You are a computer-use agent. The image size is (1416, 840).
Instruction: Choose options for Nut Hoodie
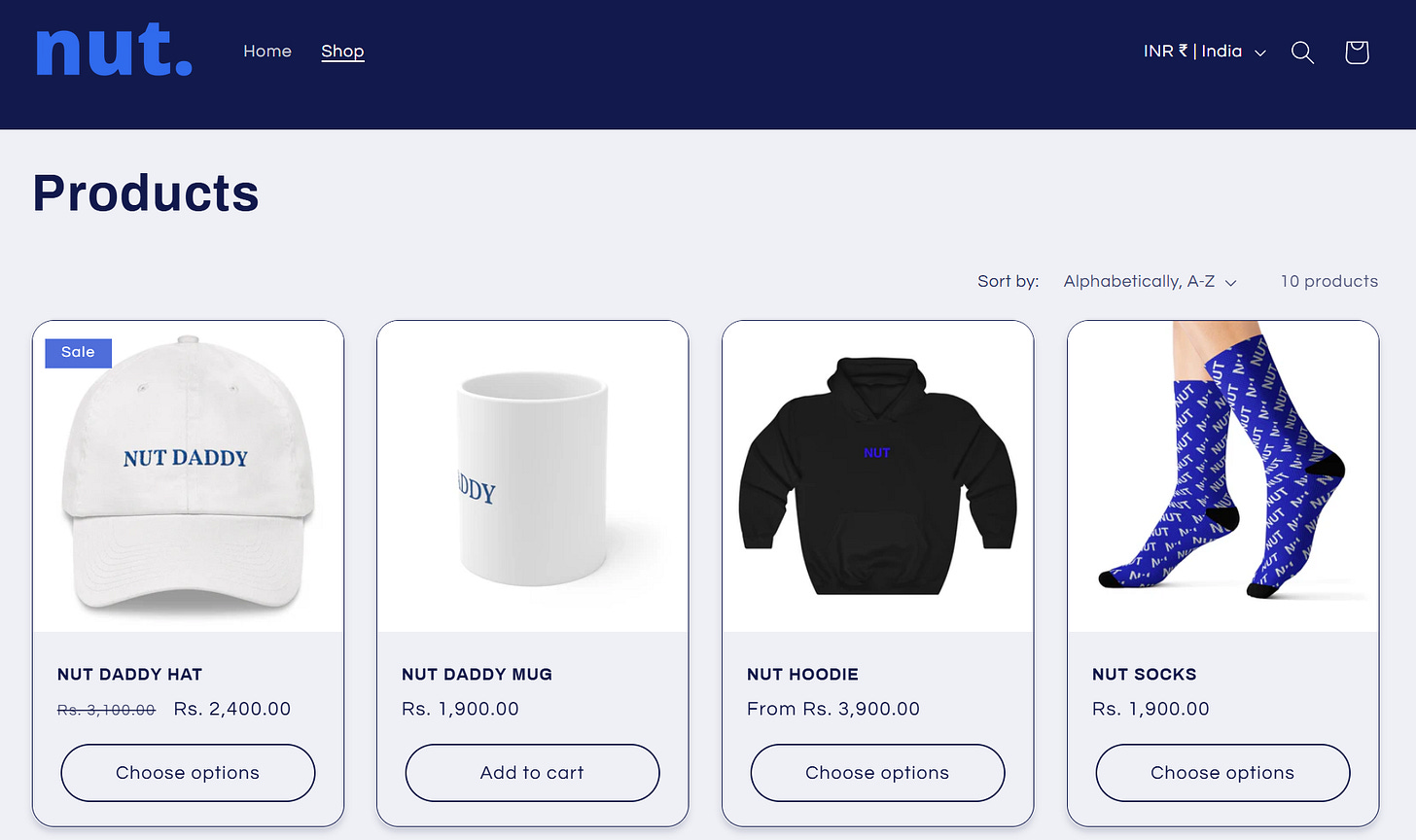(x=877, y=773)
